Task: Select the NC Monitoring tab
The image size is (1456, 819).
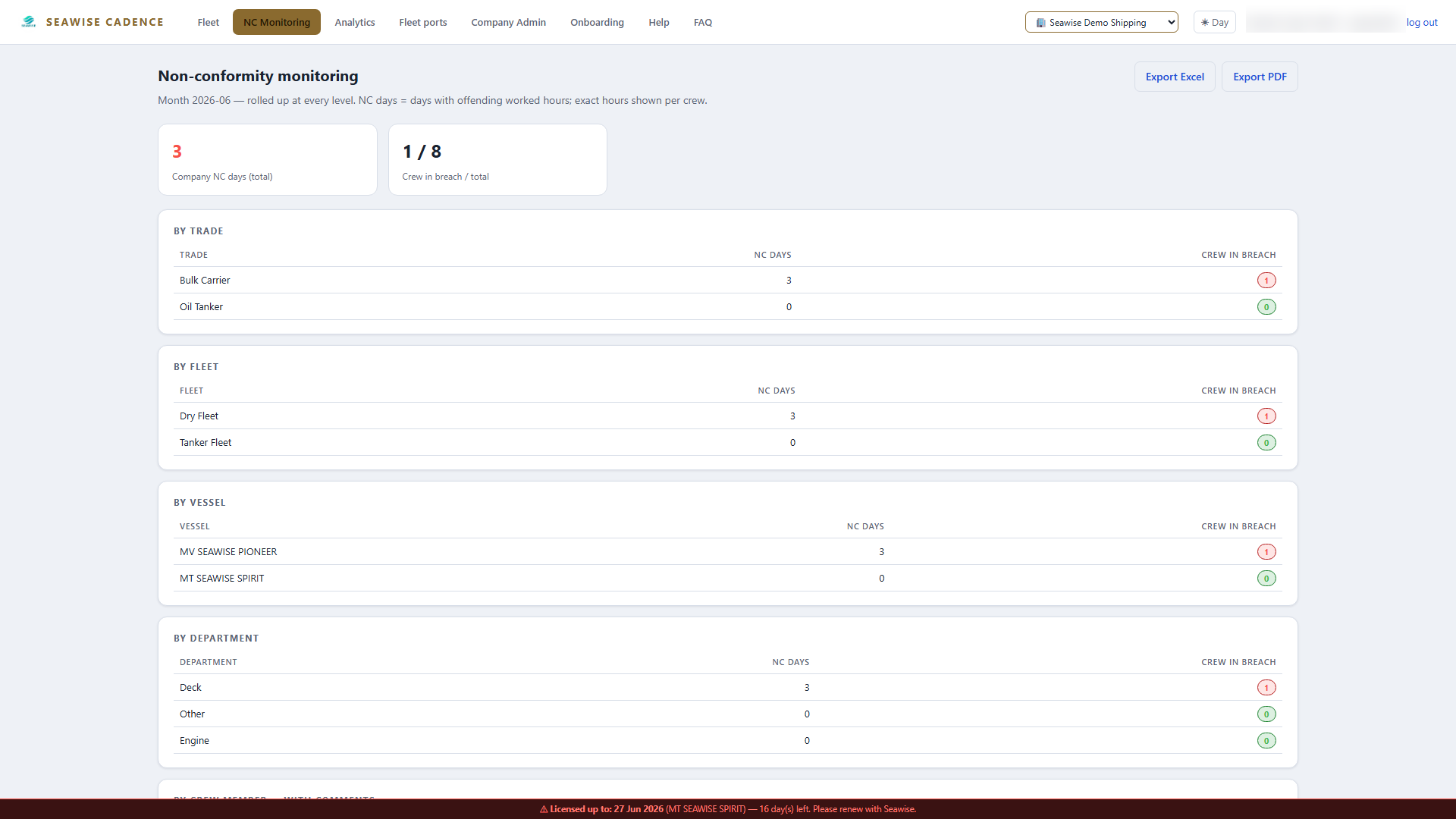Action: (276, 22)
